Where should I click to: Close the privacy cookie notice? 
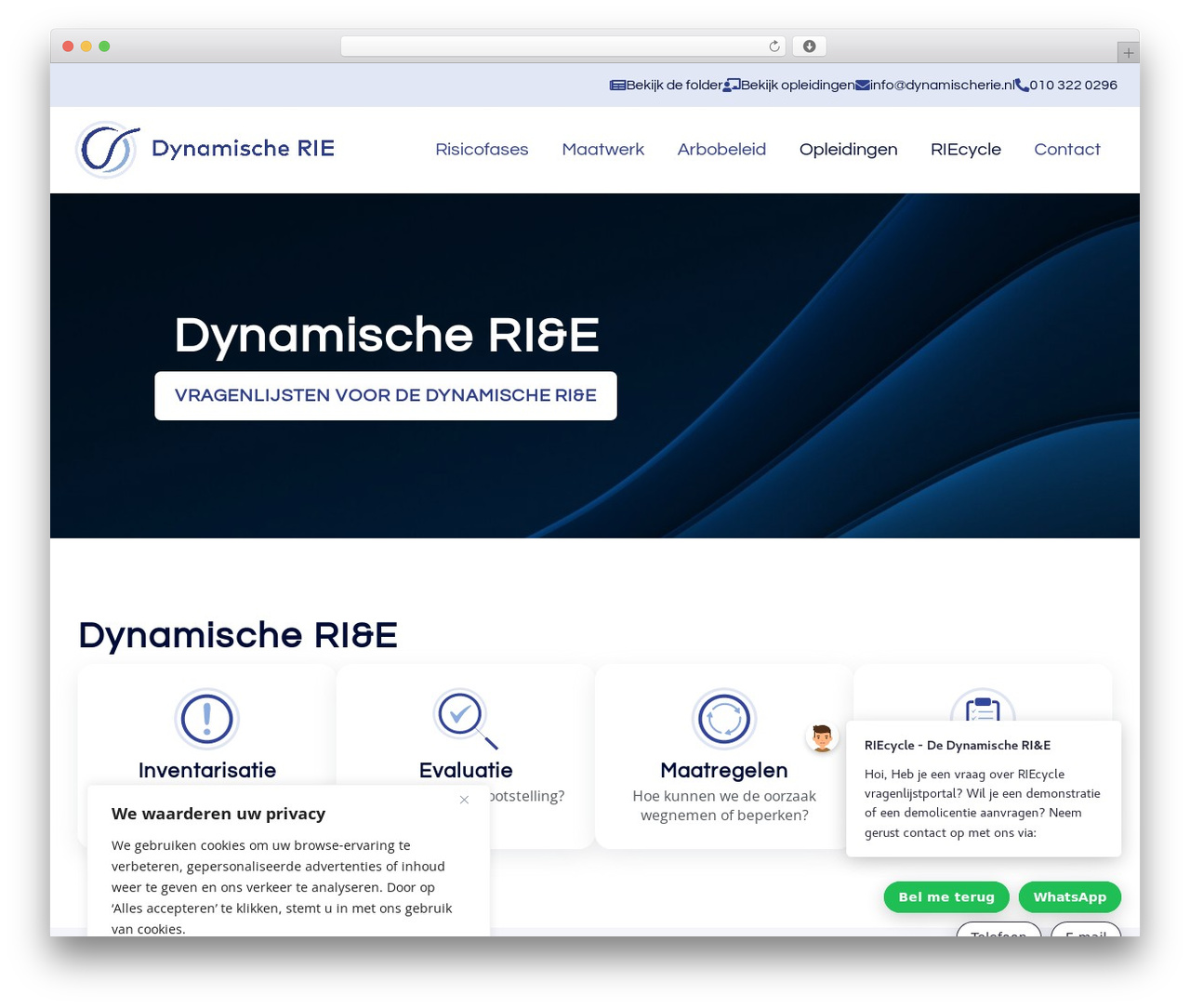(x=464, y=800)
